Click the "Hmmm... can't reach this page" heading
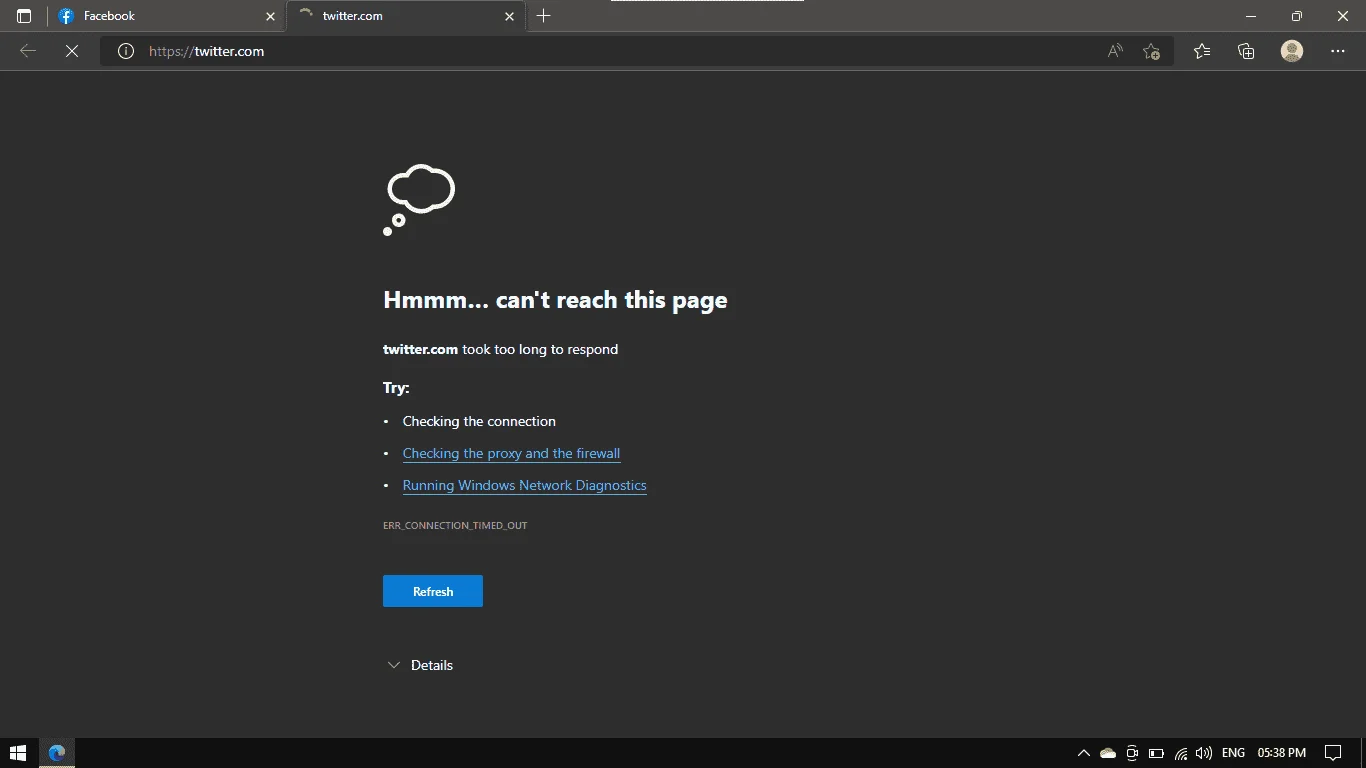Viewport: 1366px width, 768px height. (555, 300)
